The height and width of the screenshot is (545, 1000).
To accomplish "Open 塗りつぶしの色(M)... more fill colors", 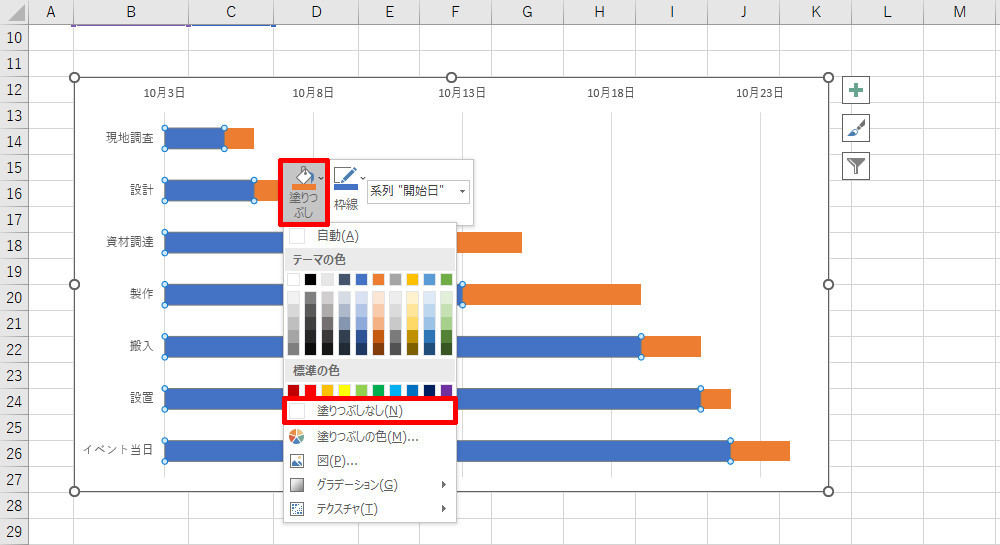I will coord(370,437).
